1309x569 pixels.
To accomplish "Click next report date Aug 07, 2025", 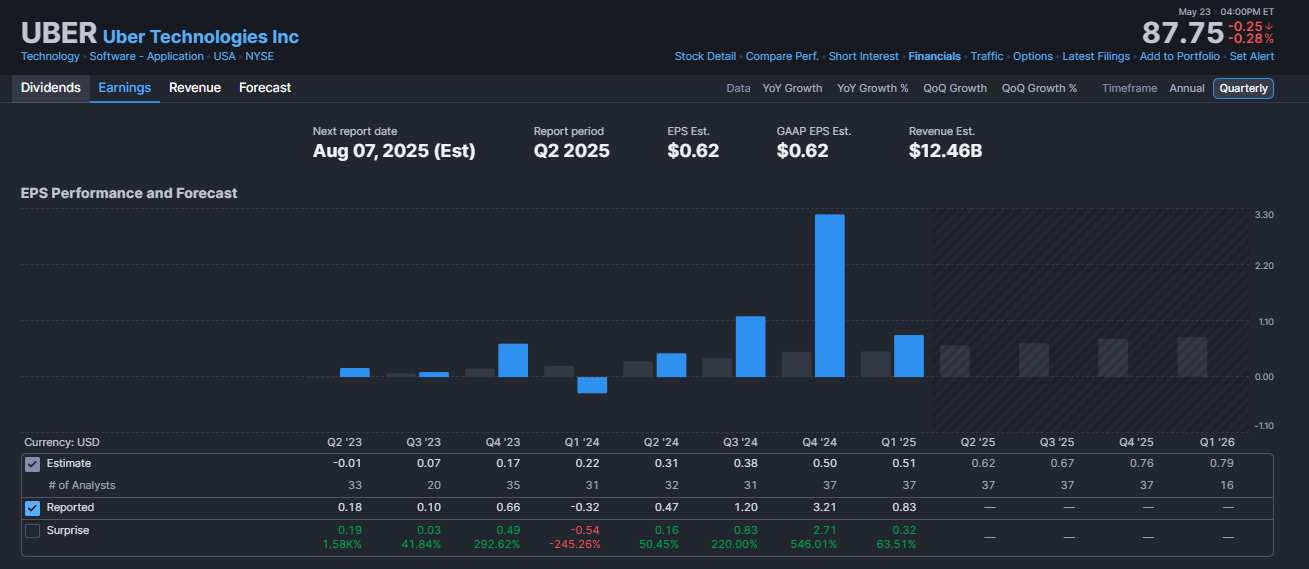I will click(394, 151).
